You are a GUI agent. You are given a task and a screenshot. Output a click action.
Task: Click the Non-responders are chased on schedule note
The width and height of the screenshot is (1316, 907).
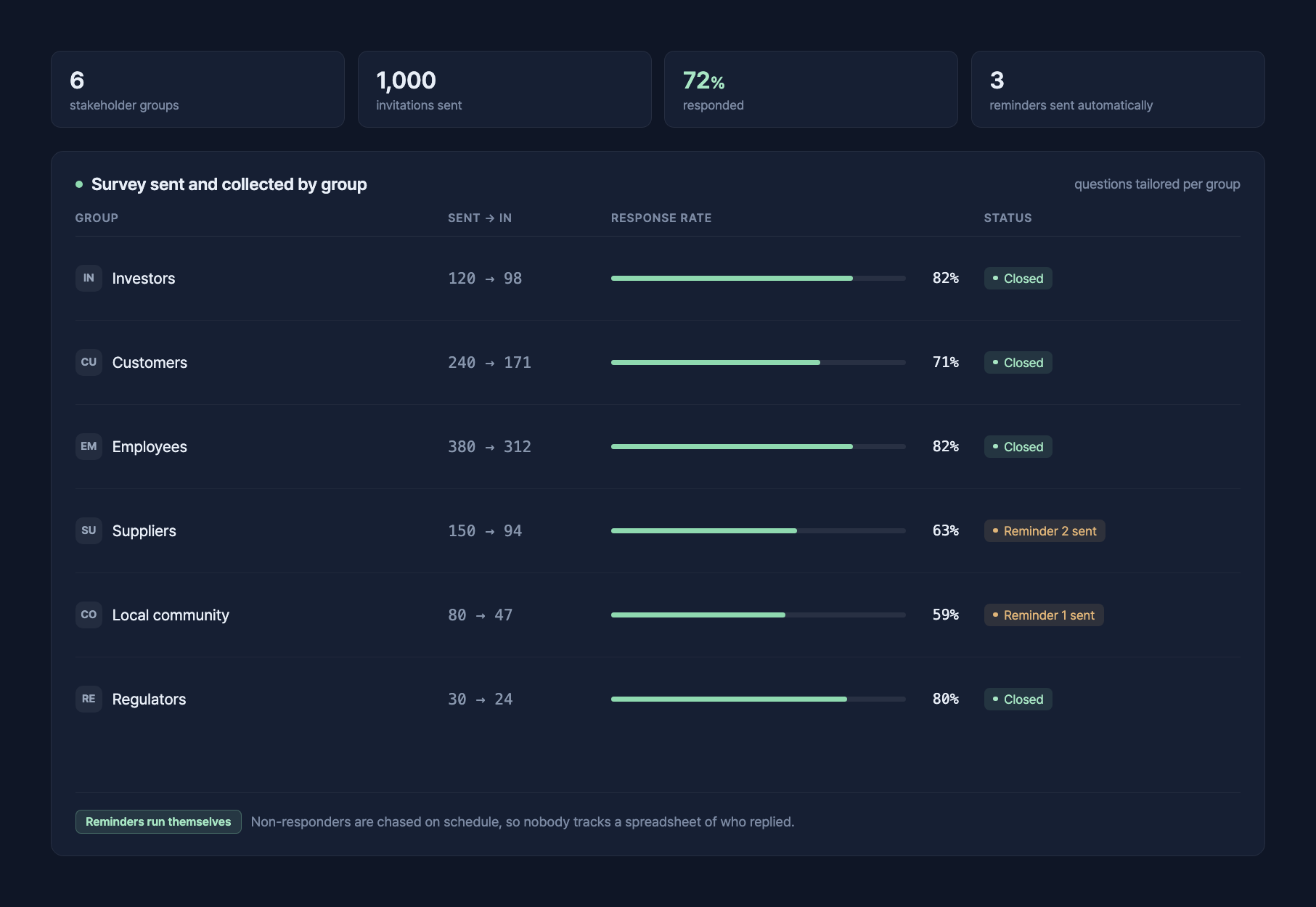tap(523, 821)
